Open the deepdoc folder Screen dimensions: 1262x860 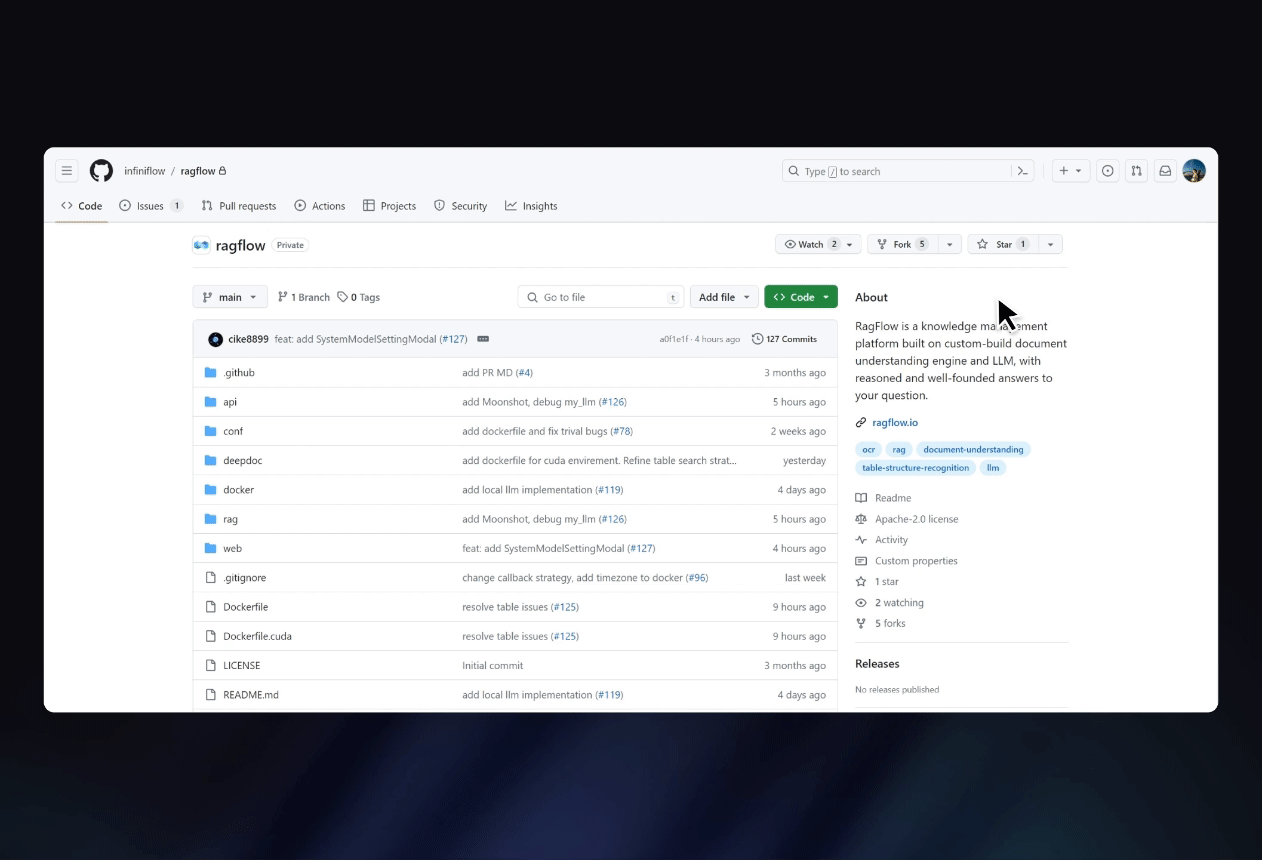coord(242,461)
